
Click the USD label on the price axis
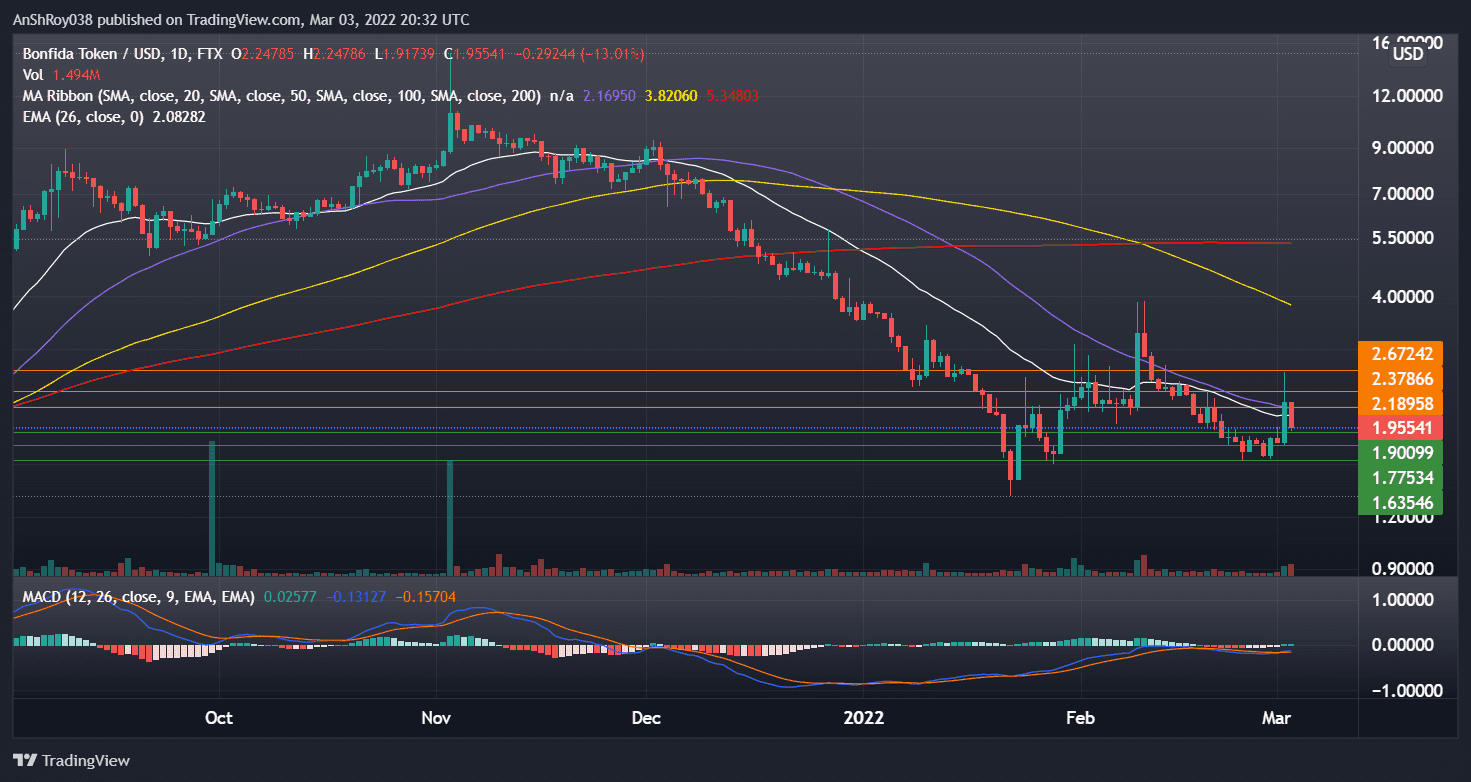[x=1410, y=55]
